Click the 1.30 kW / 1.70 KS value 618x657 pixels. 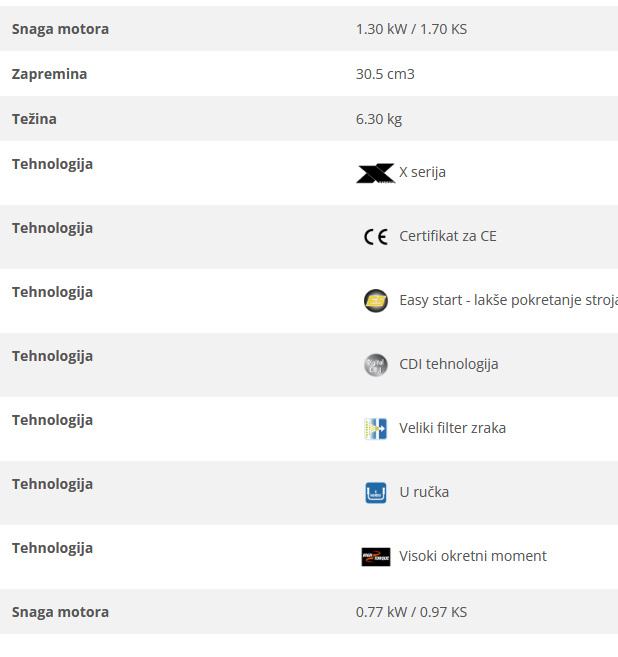(411, 29)
